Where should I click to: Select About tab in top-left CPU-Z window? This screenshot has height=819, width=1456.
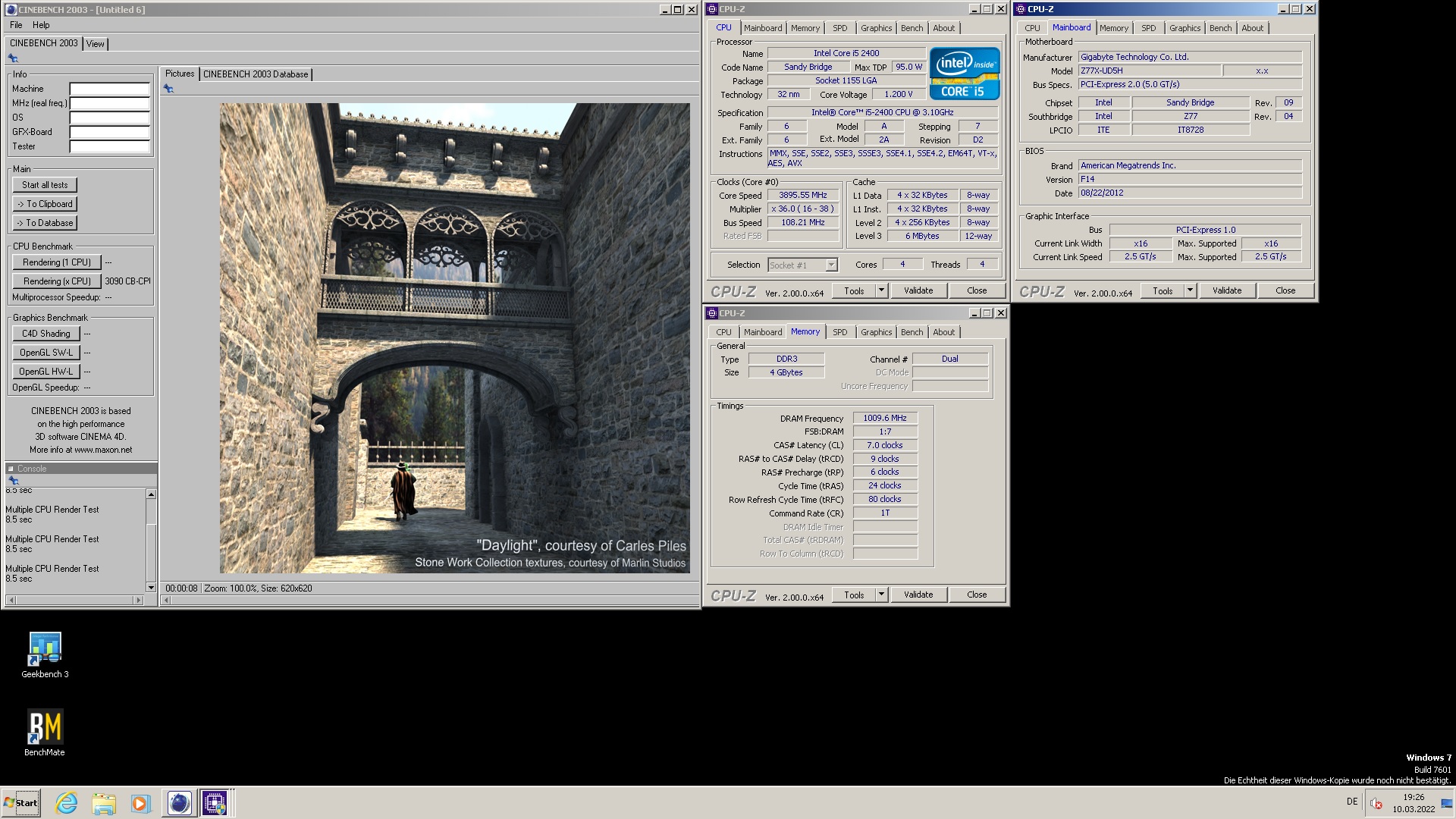[x=943, y=28]
